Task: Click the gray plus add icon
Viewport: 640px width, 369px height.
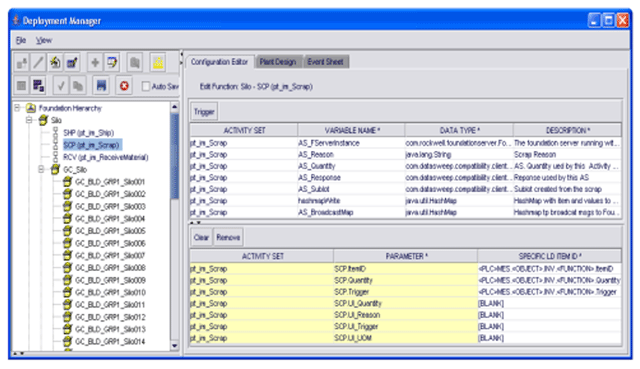Action: pyautogui.click(x=95, y=62)
